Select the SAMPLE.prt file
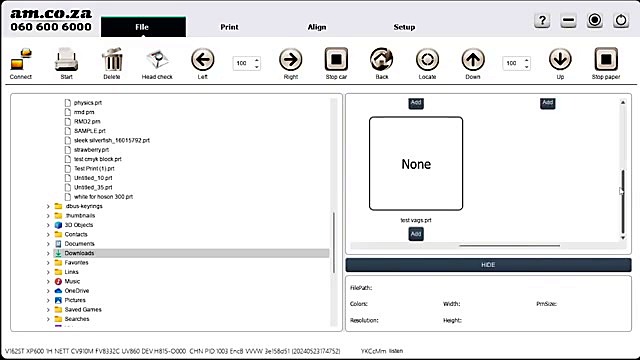 [89, 131]
